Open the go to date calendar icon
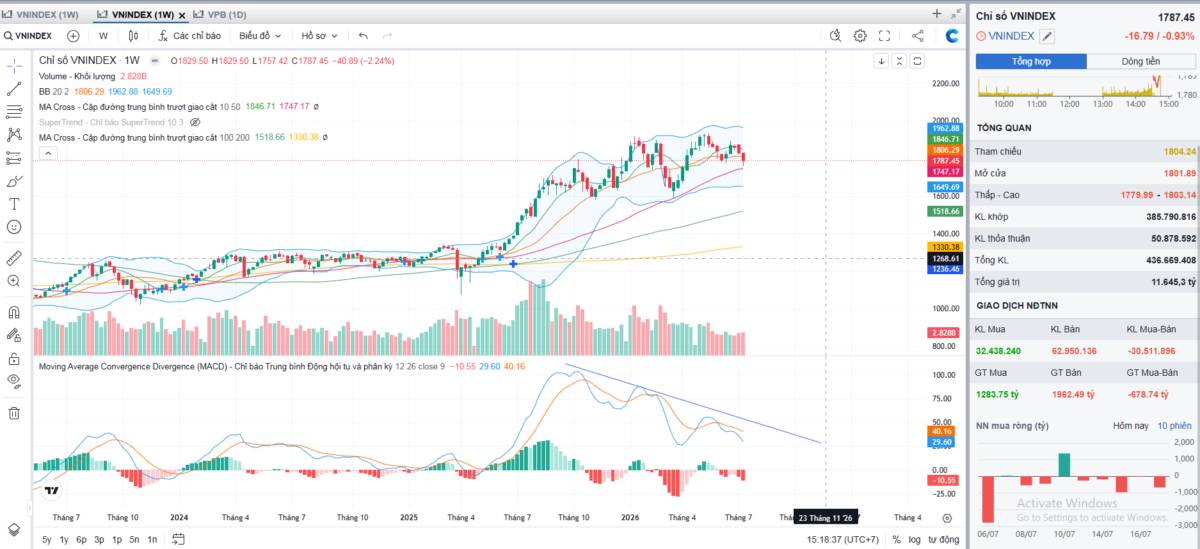 point(178,539)
